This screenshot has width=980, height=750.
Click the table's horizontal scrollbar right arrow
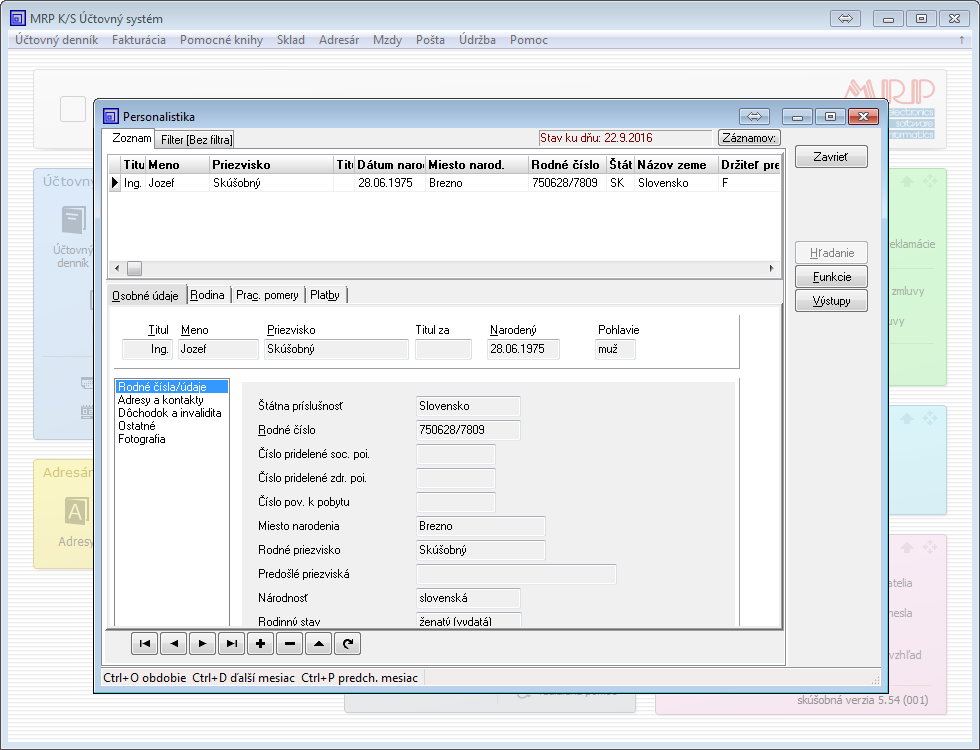(x=771, y=268)
